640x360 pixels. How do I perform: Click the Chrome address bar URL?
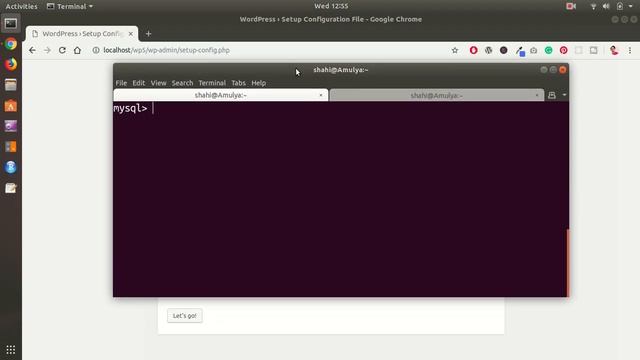[167, 50]
